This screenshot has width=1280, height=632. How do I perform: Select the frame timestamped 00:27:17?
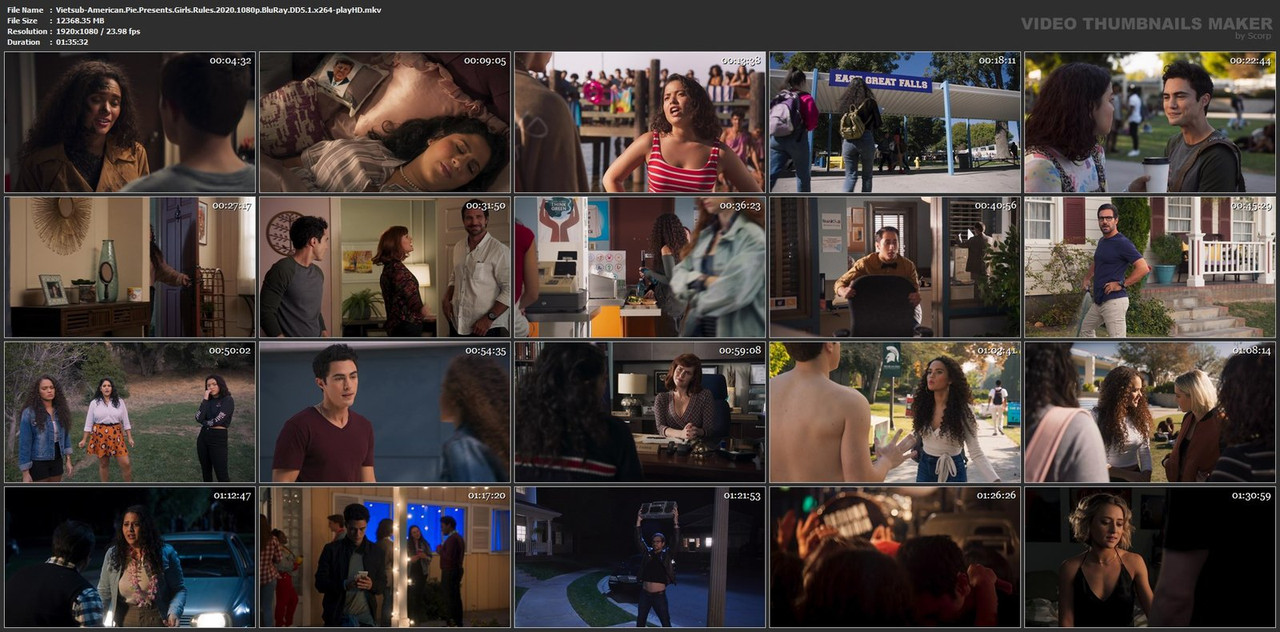[x=130, y=267]
